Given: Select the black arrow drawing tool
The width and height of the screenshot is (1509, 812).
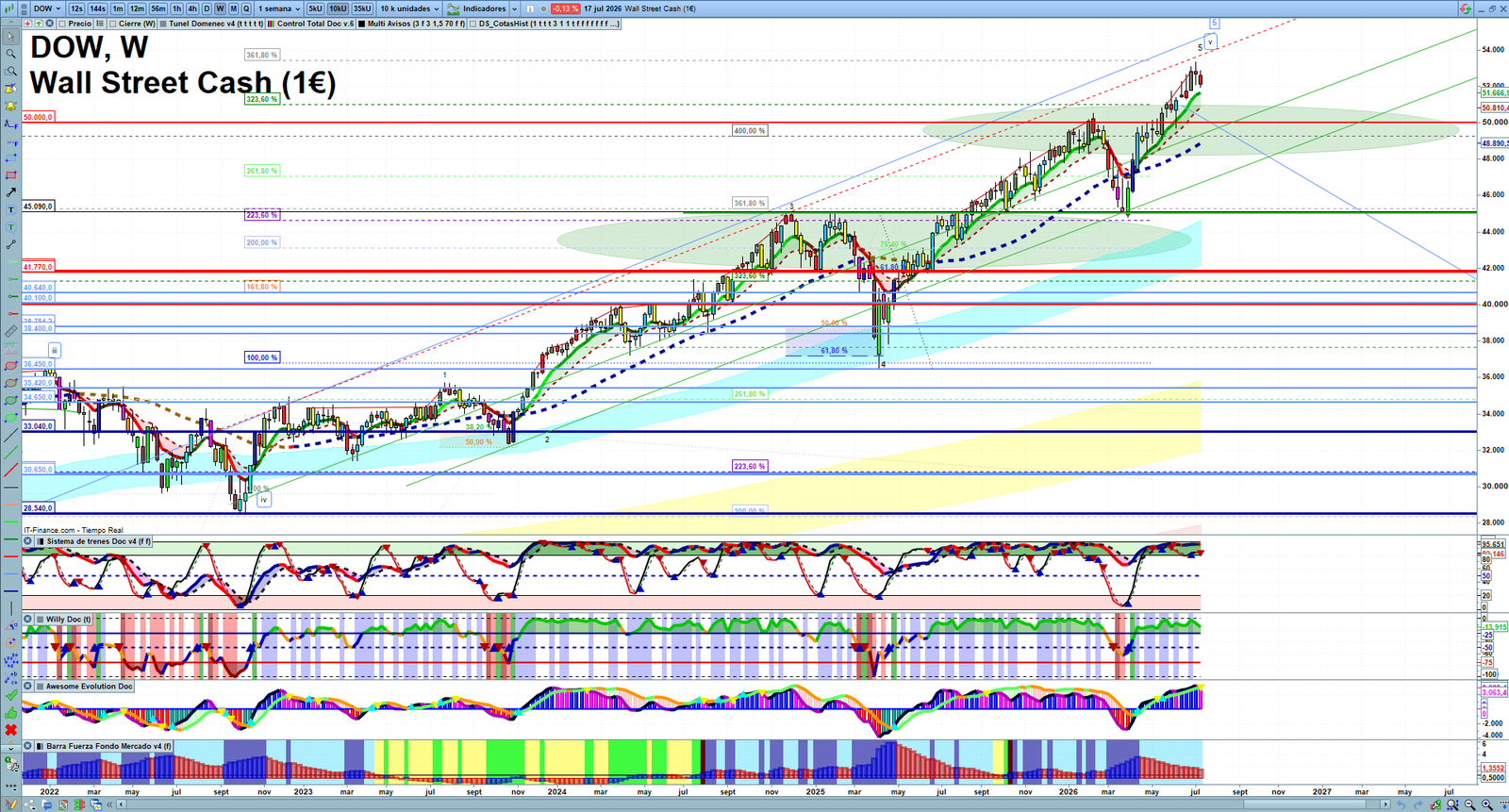Looking at the screenshot, I should (10, 192).
